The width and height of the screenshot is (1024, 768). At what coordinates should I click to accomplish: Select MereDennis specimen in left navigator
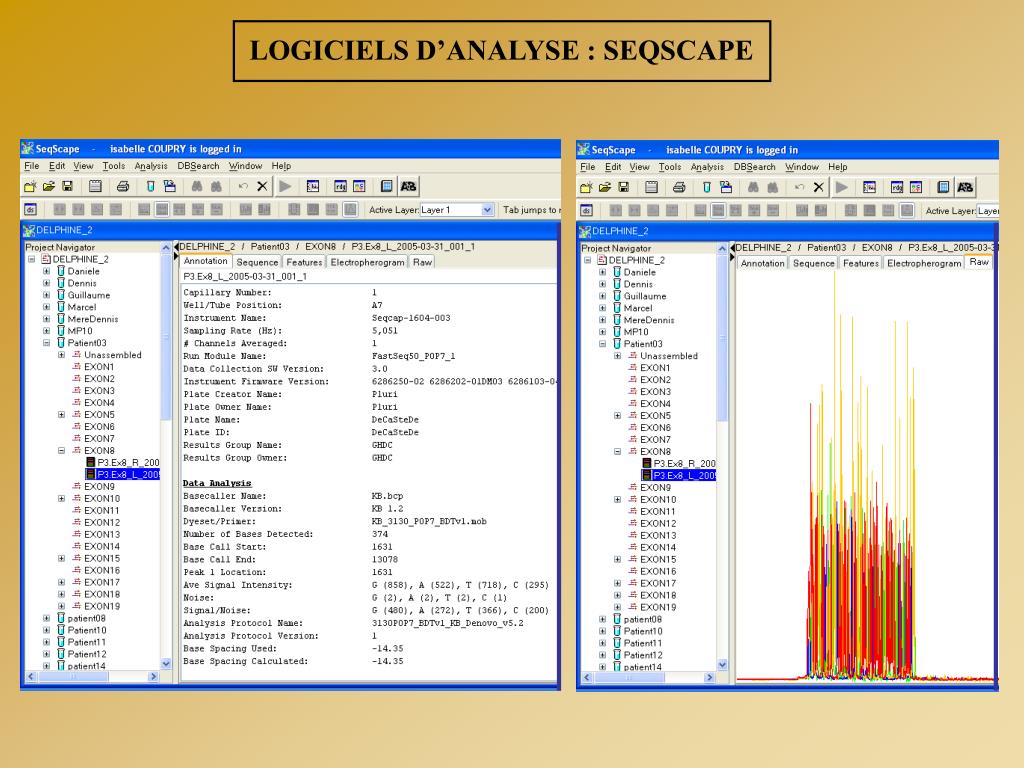(93, 319)
